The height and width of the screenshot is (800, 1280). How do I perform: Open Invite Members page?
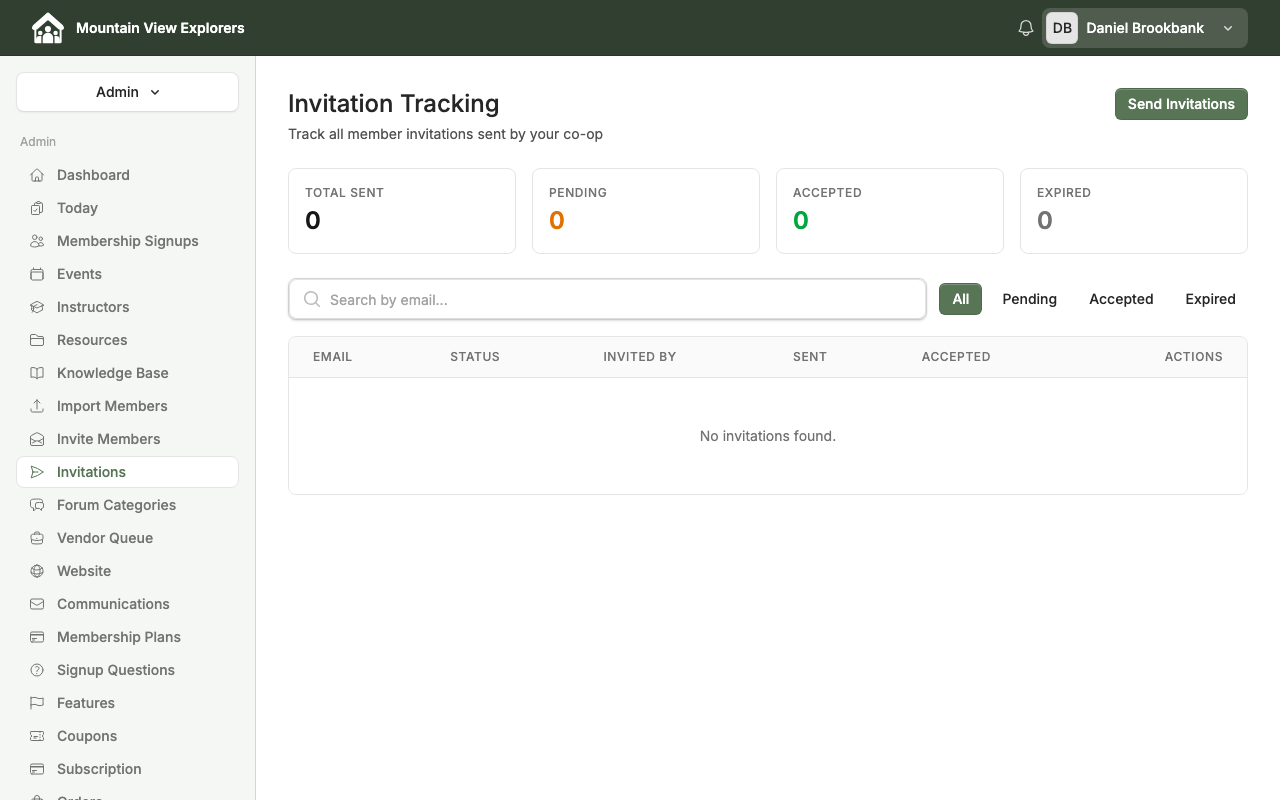pos(127,439)
